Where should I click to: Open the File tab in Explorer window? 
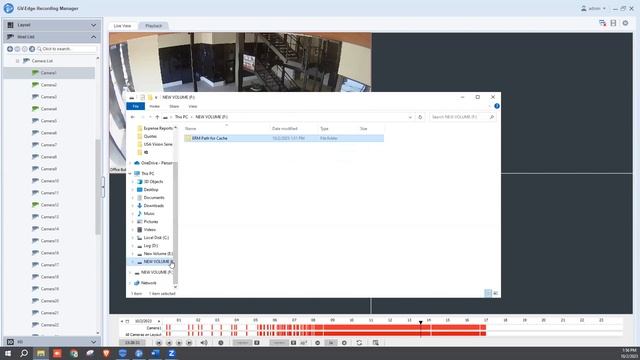point(136,106)
